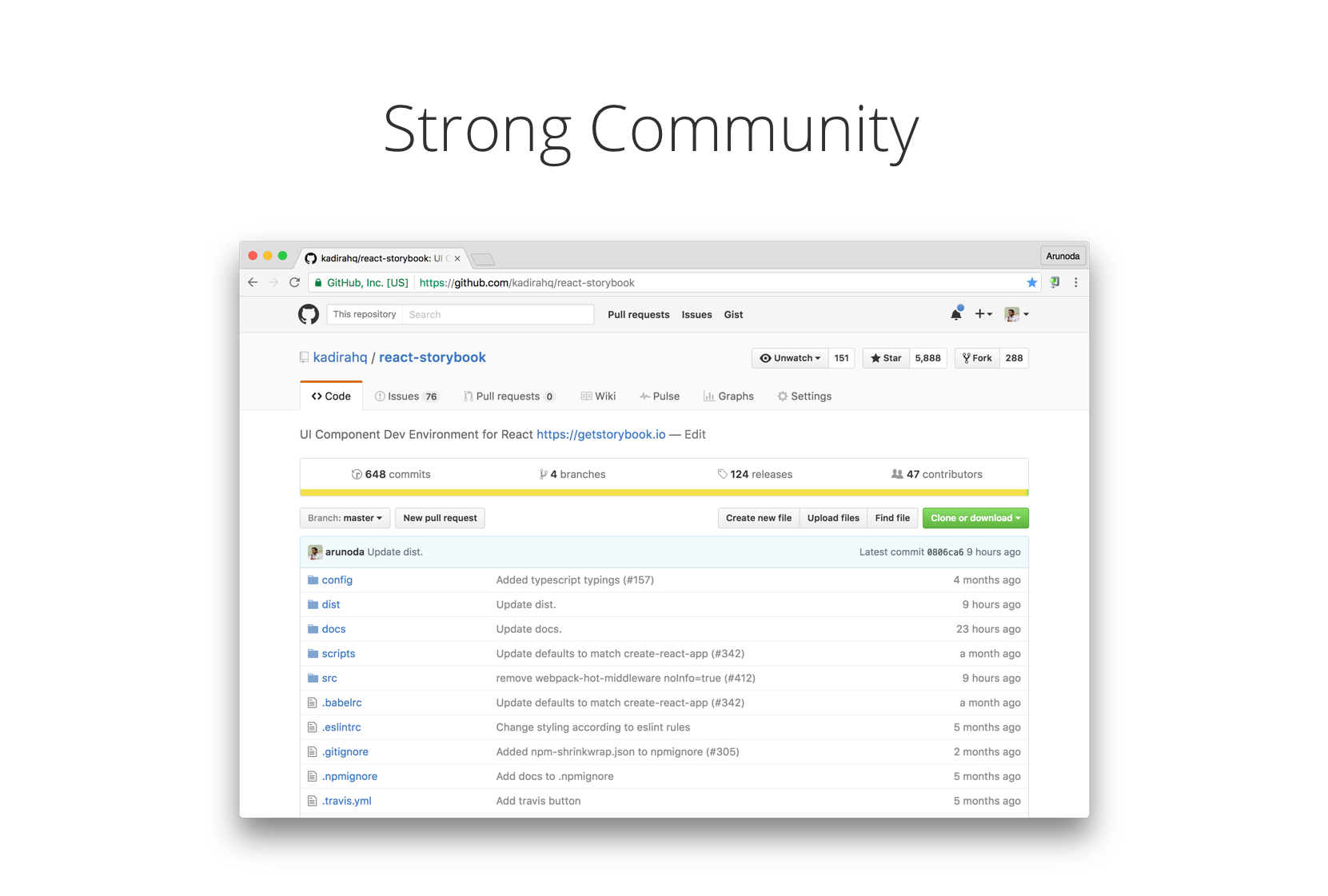The width and height of the screenshot is (1328, 896).
Task: Open the .travis.yml file
Action: pos(347,801)
